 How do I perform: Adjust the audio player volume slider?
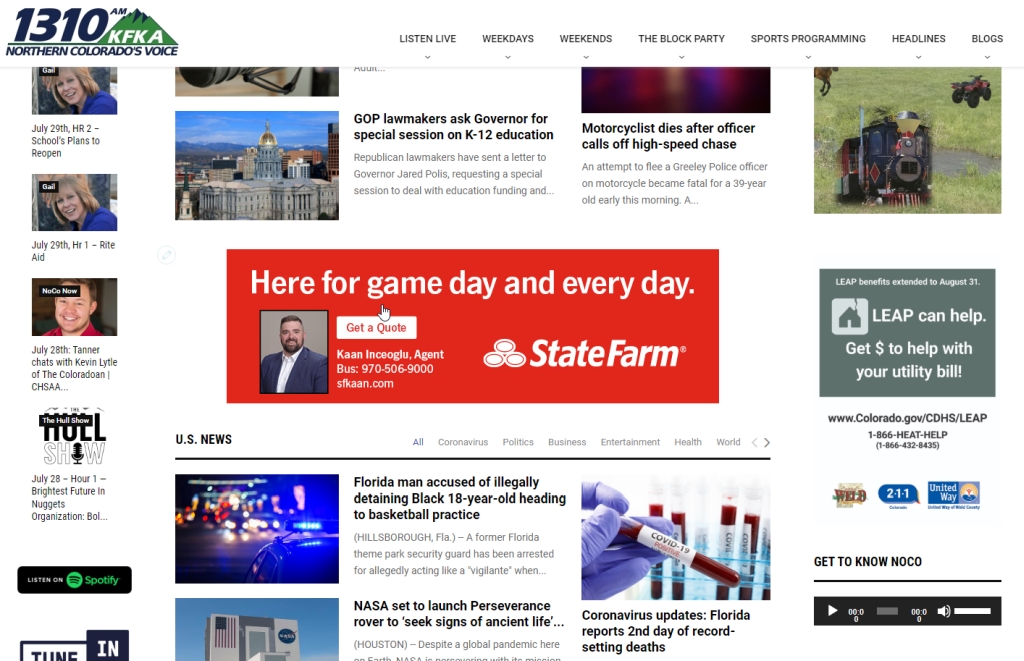coord(971,611)
